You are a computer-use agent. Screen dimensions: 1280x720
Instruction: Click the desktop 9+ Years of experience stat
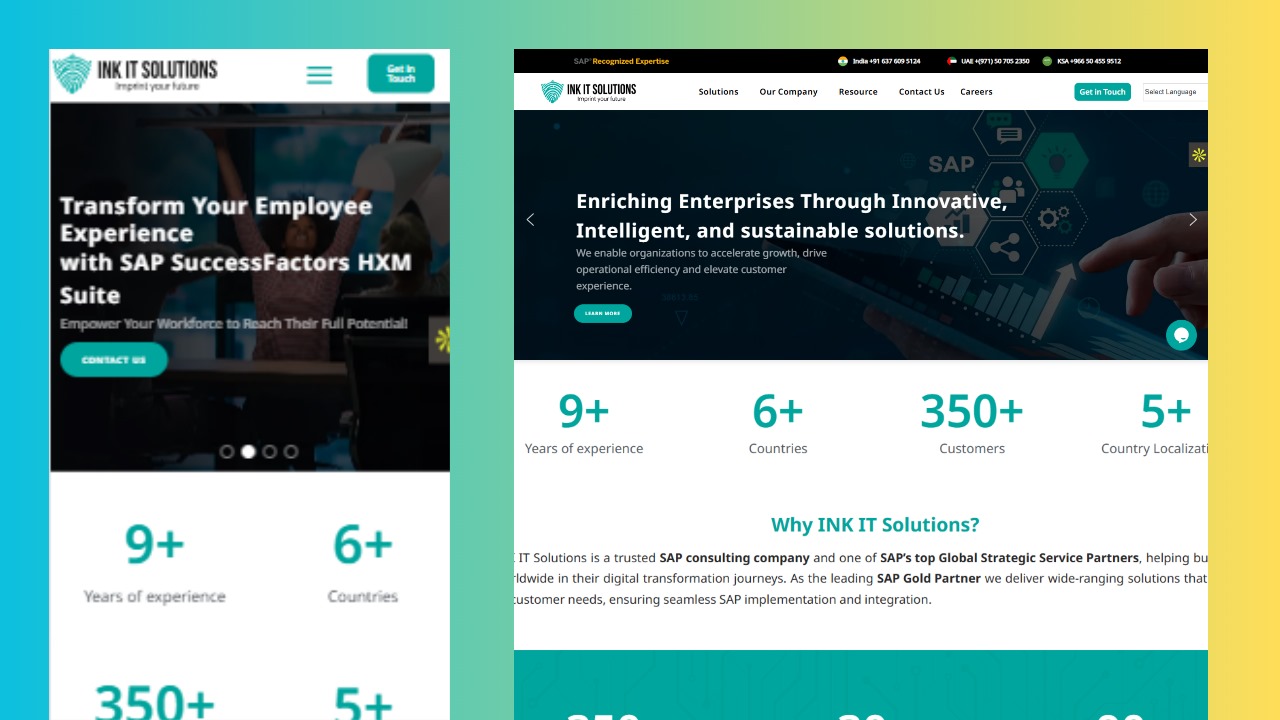tap(584, 423)
